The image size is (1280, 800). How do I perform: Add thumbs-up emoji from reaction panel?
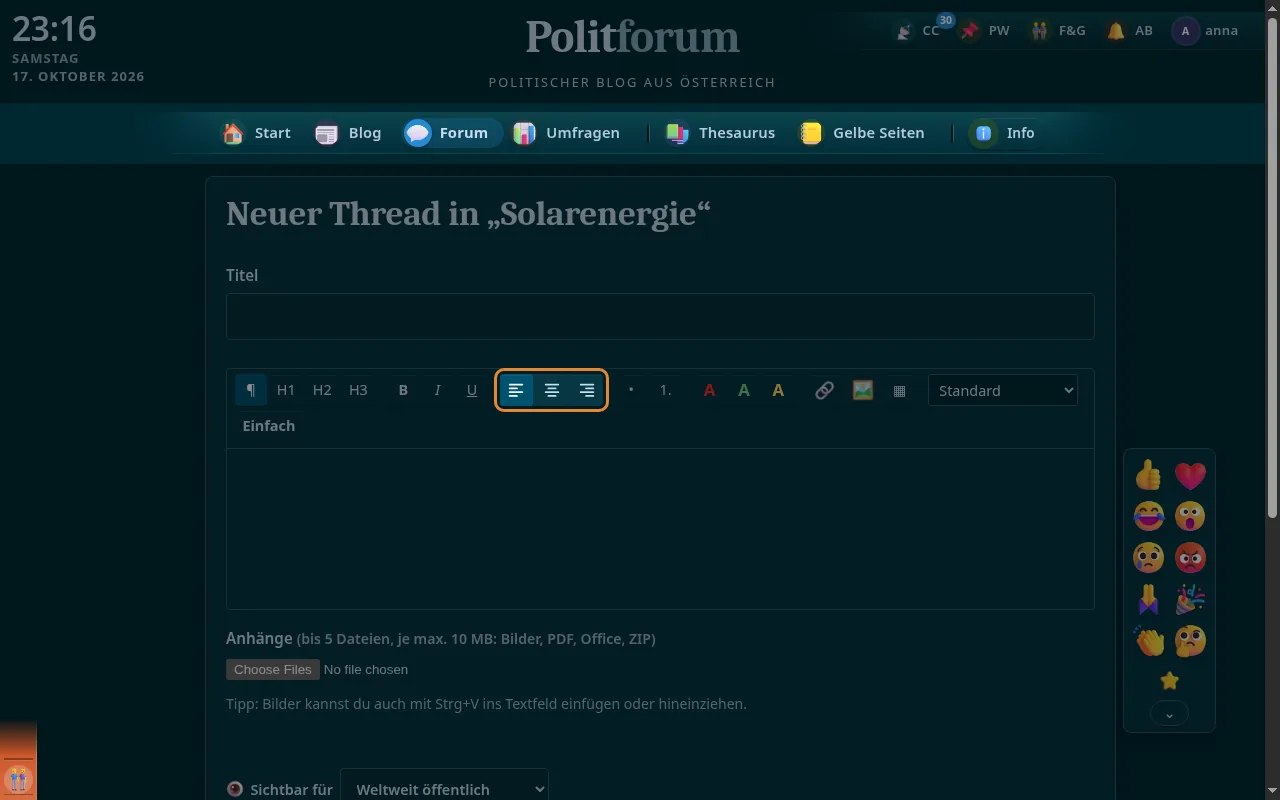tap(1148, 475)
